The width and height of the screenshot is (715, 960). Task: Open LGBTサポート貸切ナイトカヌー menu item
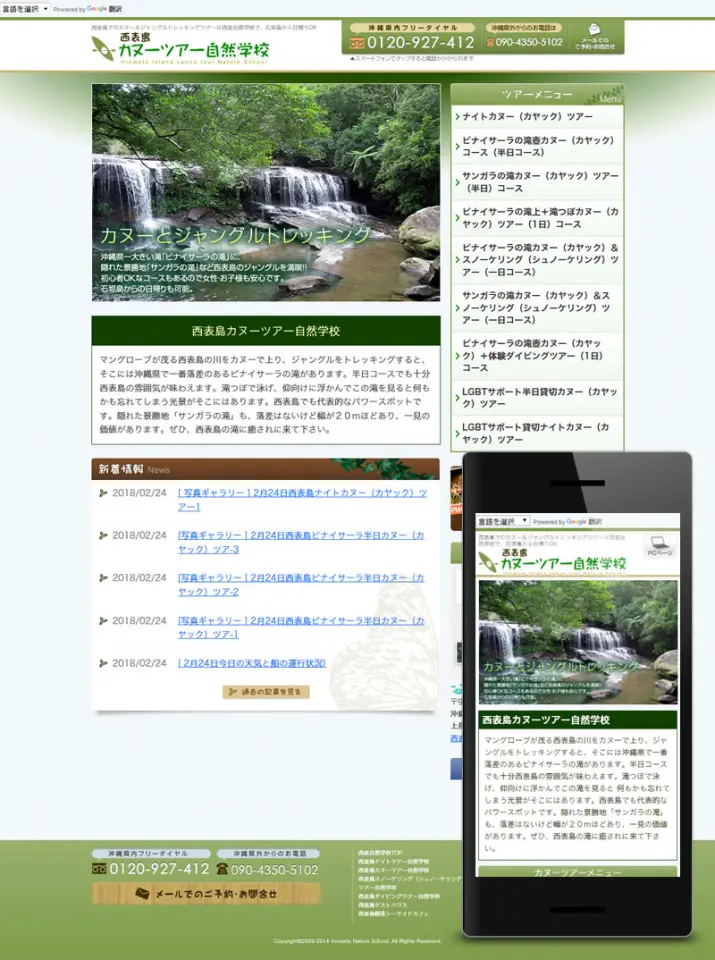537,433
